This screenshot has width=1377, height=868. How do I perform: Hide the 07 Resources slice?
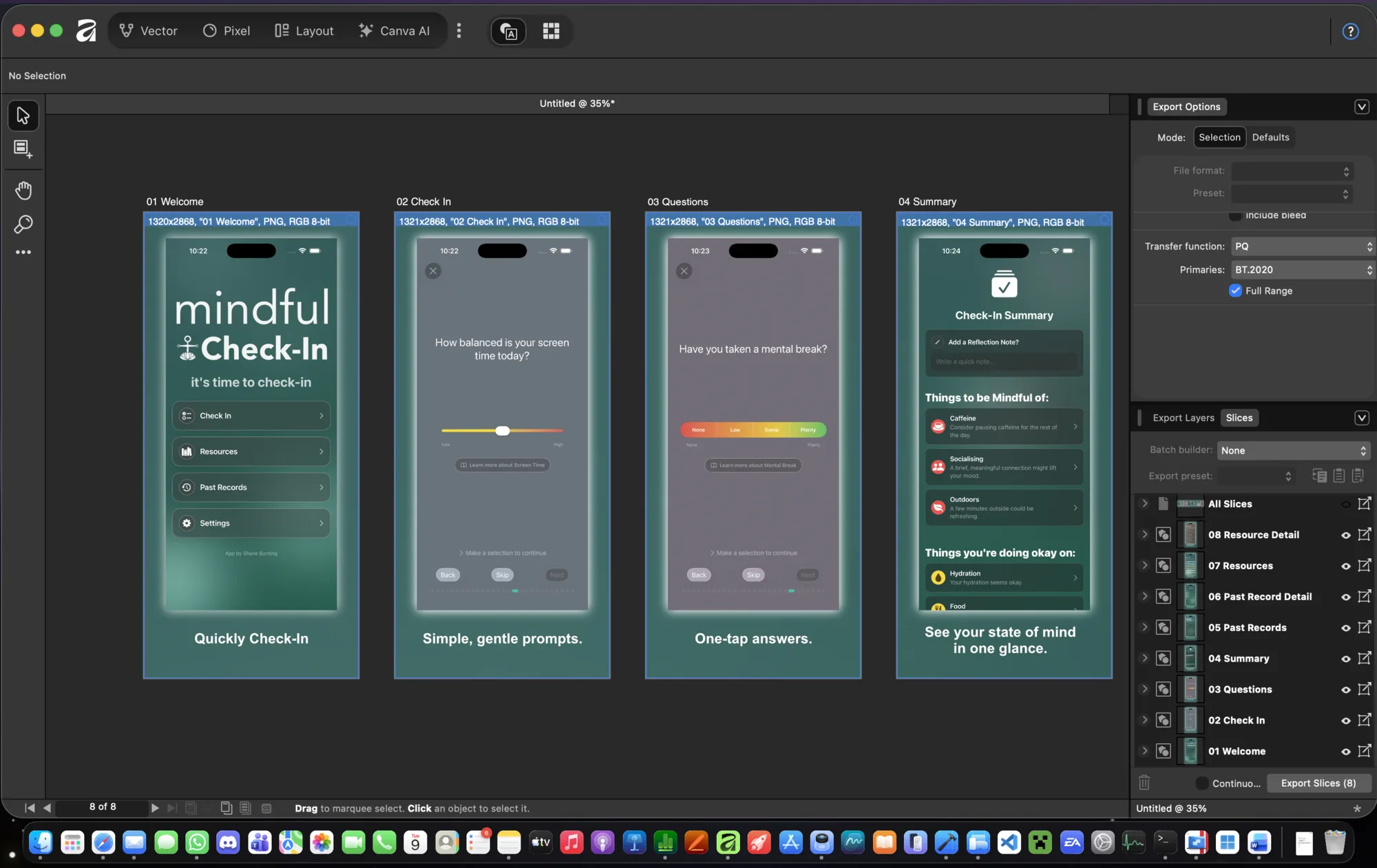1345,566
